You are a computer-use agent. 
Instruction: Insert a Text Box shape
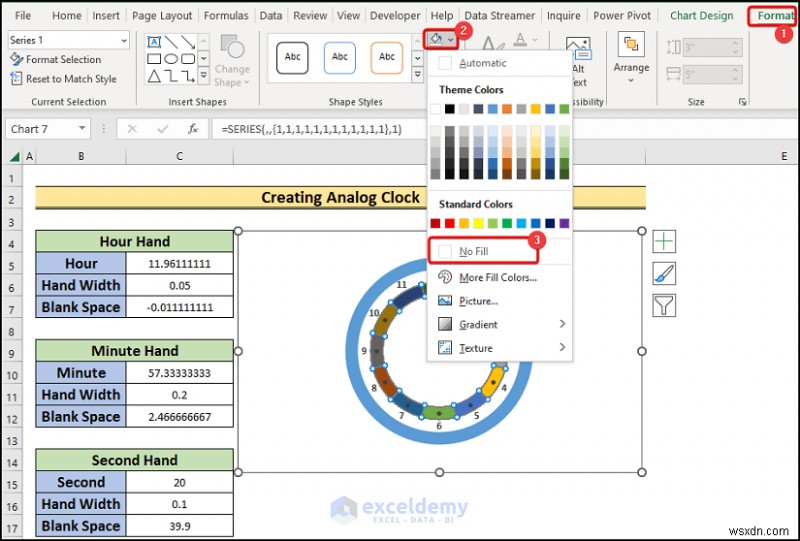click(x=154, y=42)
